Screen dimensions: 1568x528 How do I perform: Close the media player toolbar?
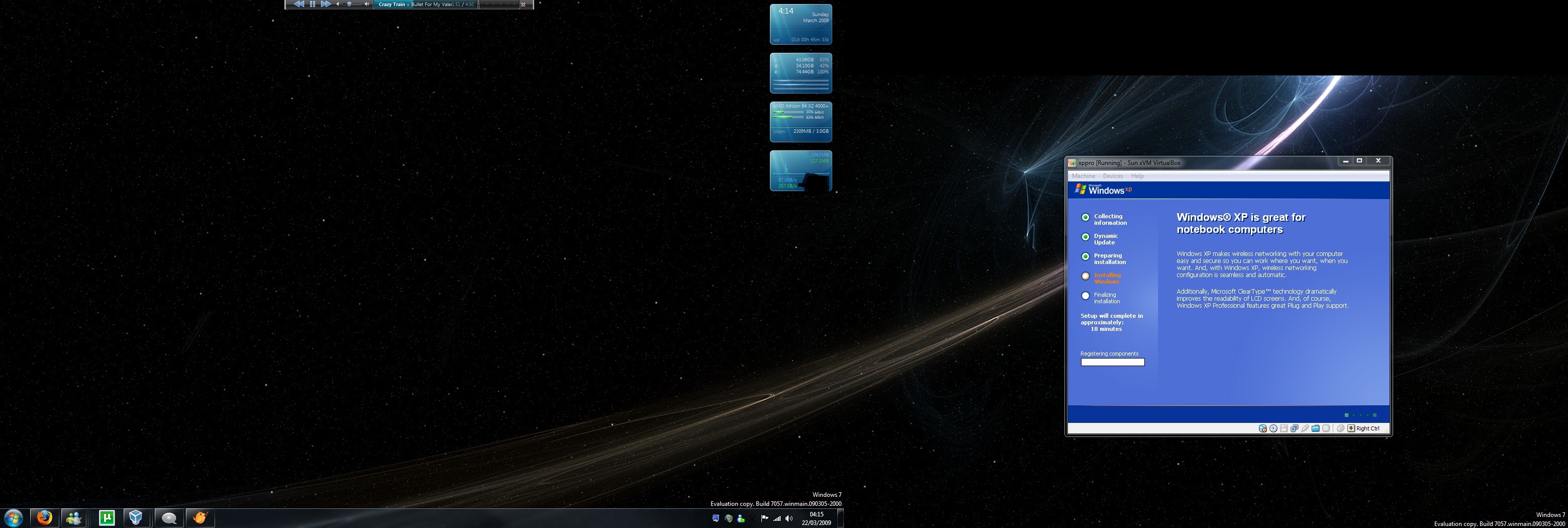click(523, 4)
